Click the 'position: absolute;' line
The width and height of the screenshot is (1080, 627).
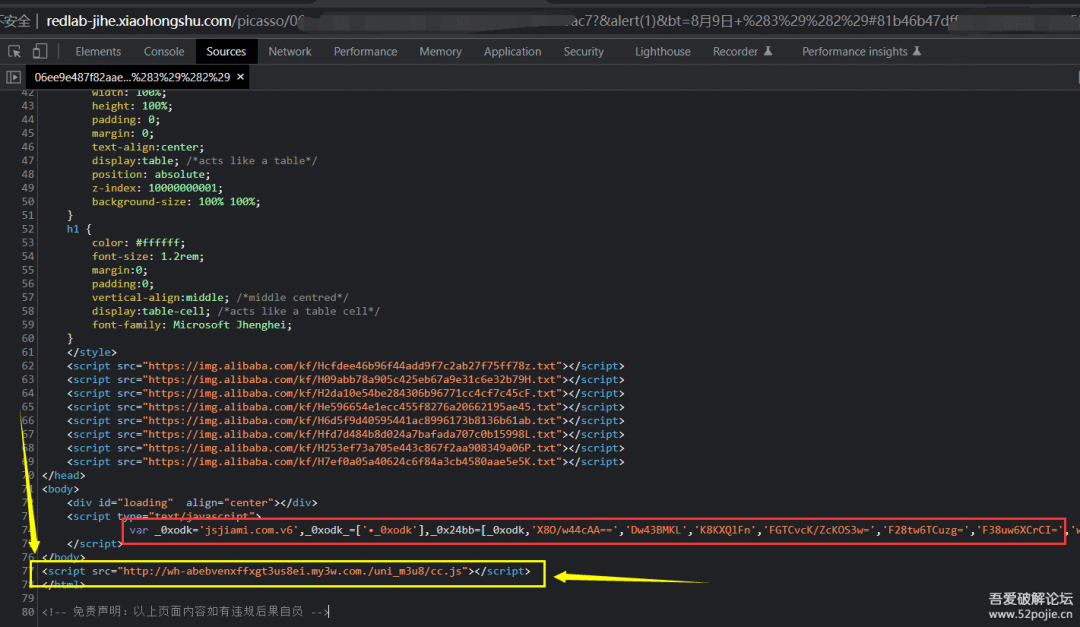[151, 174]
